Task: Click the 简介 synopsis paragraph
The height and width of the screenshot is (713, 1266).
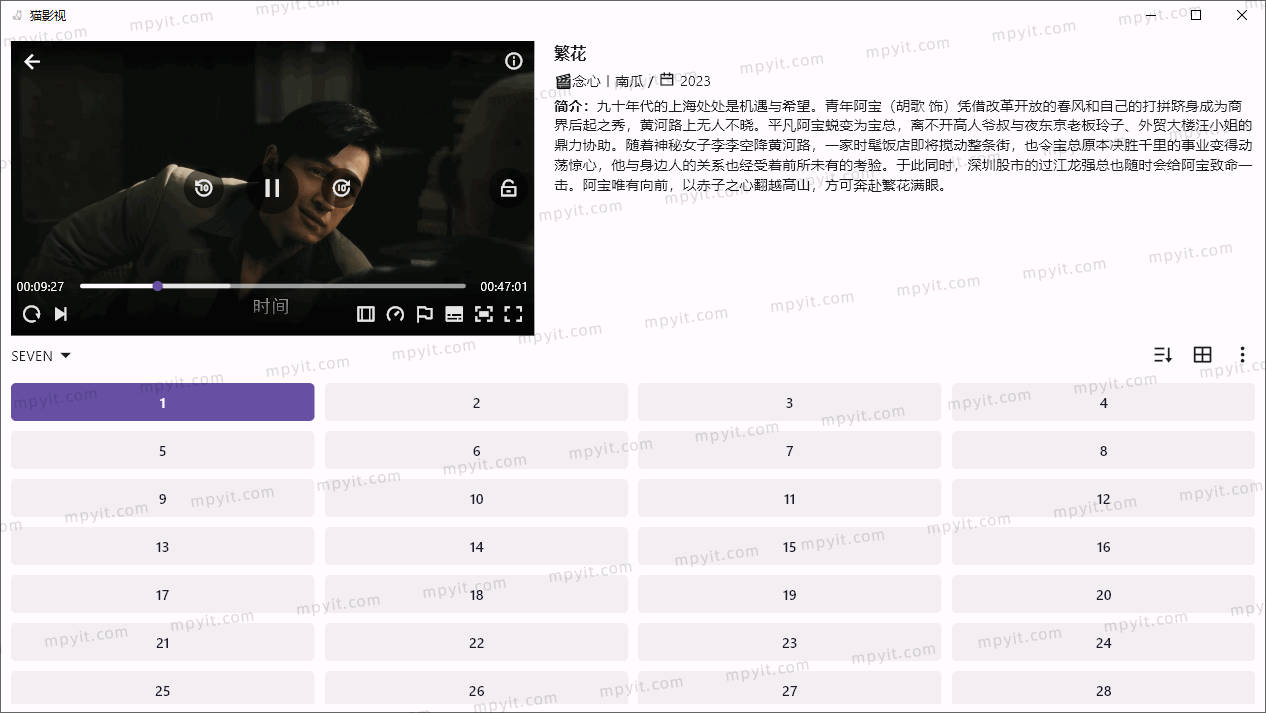Action: pos(903,145)
